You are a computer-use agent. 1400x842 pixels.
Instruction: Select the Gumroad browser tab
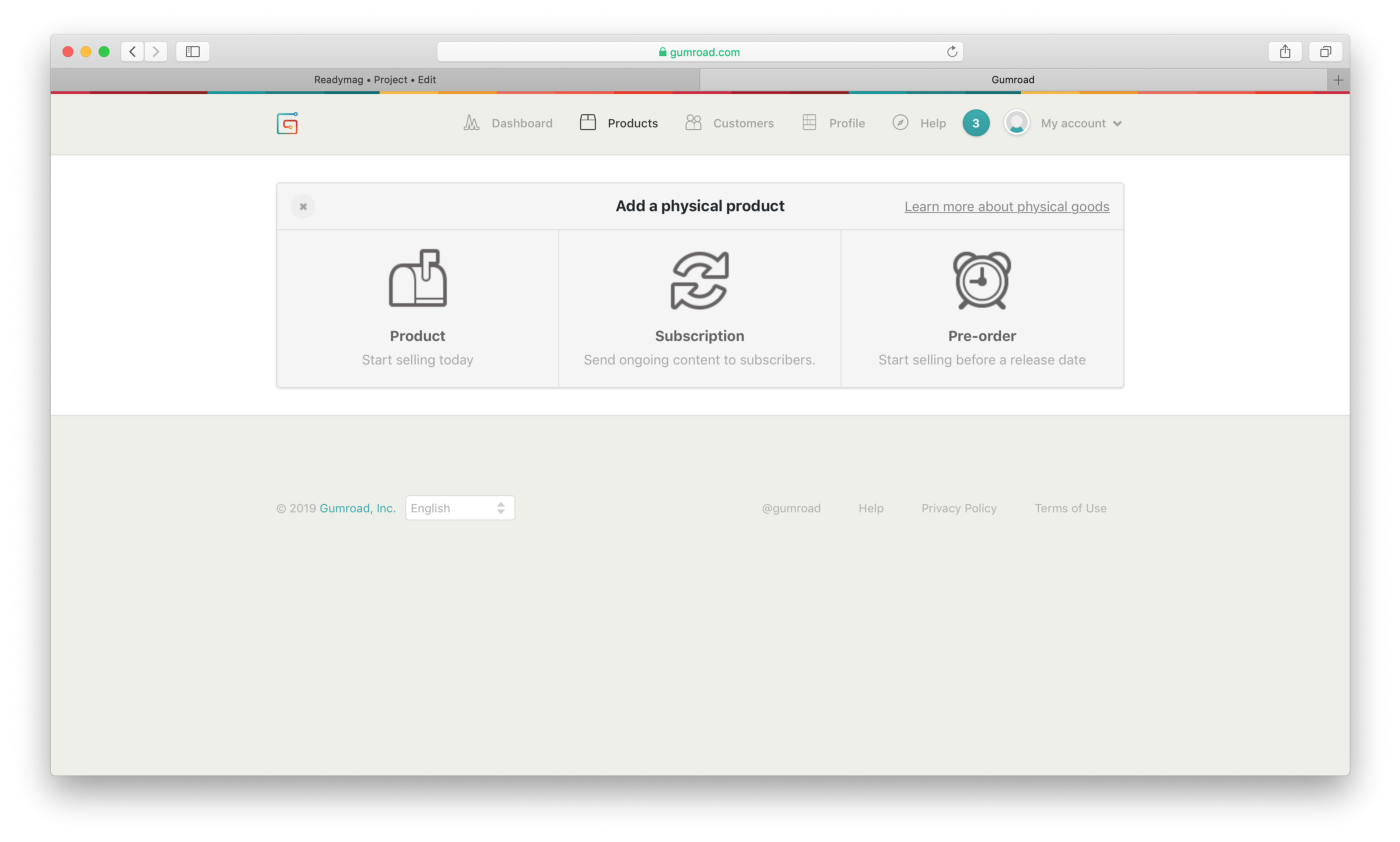click(x=1012, y=79)
